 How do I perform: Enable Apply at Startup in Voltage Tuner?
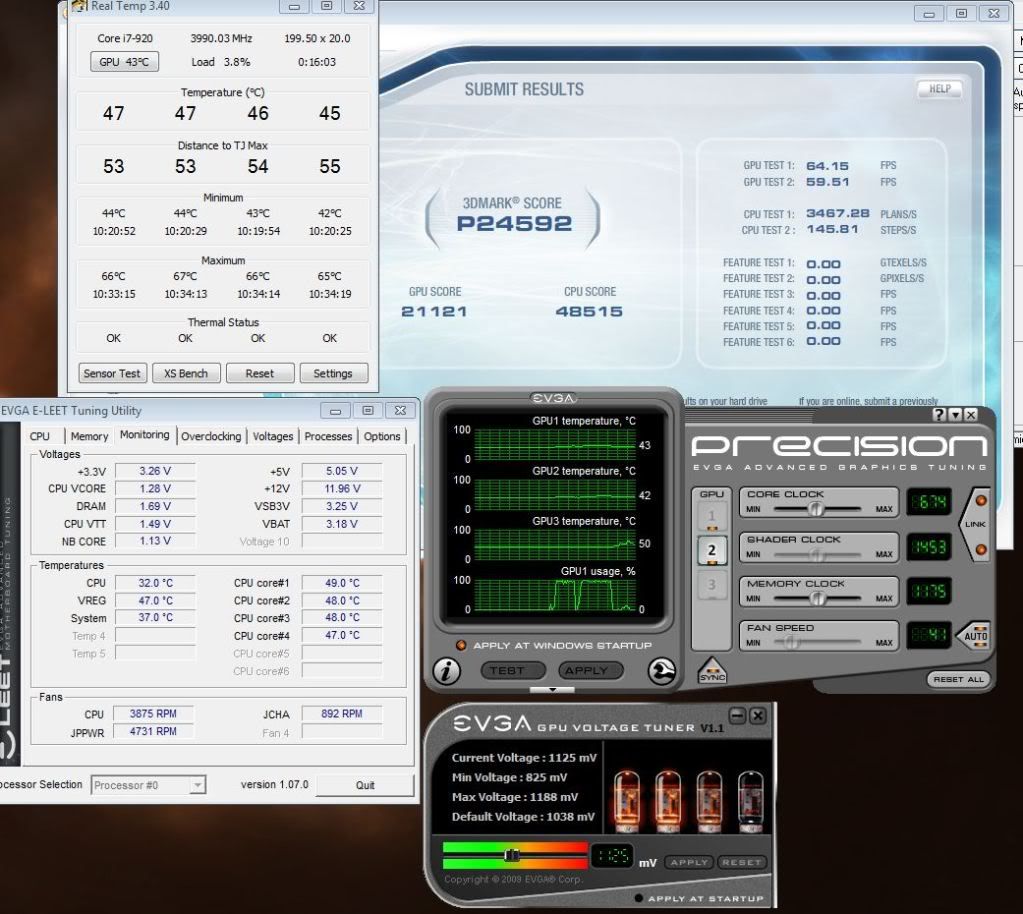(639, 898)
